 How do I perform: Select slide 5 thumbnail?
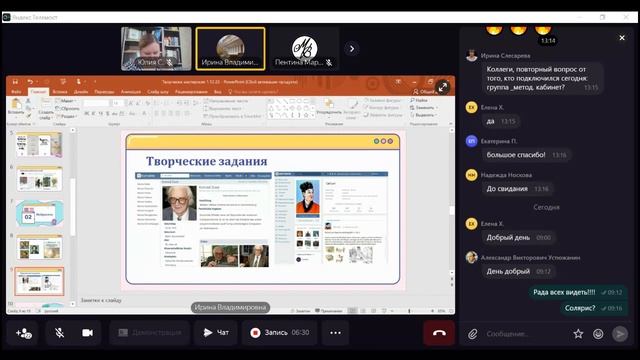coord(39,144)
